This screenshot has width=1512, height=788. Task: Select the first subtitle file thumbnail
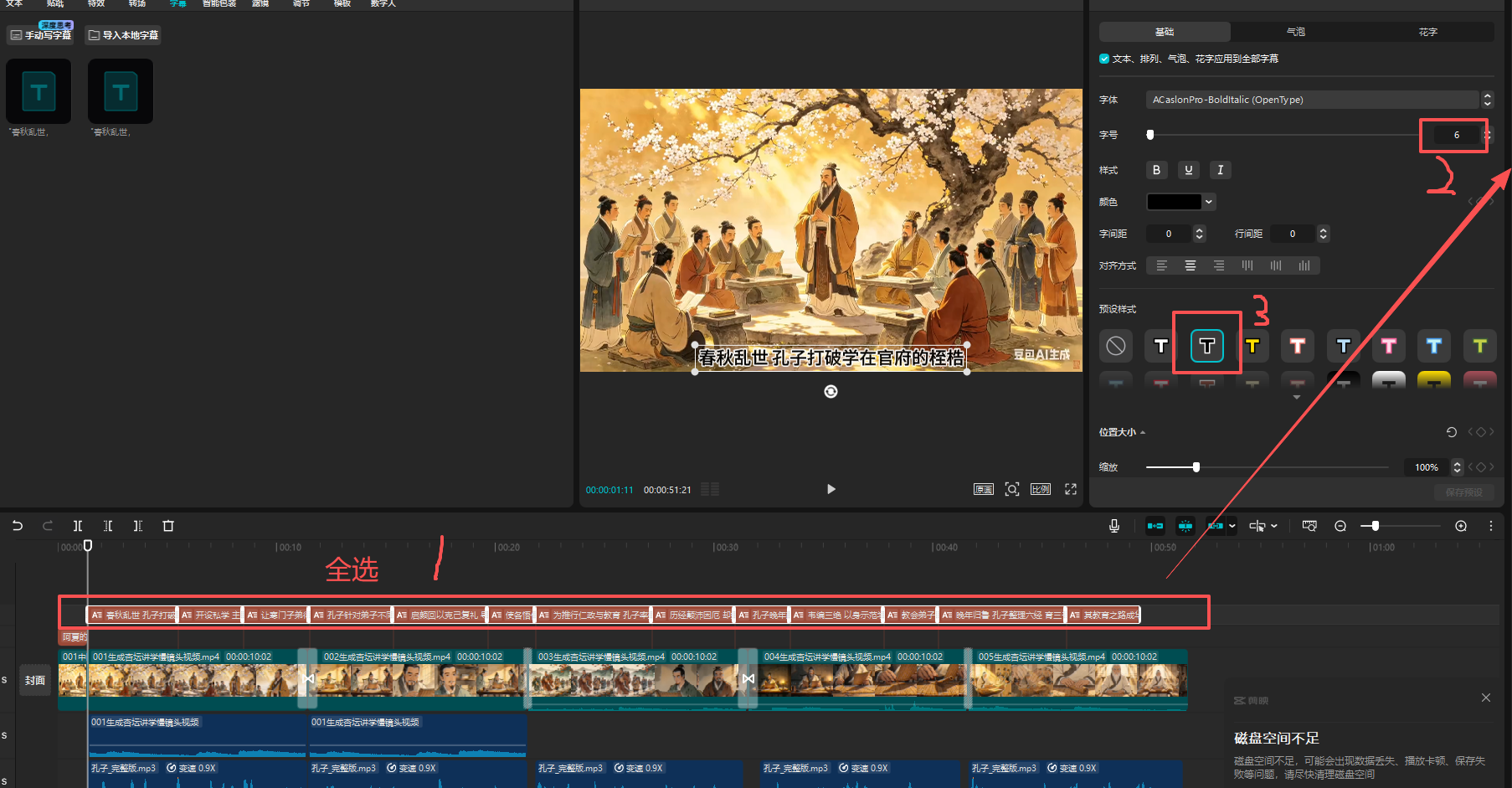(39, 91)
